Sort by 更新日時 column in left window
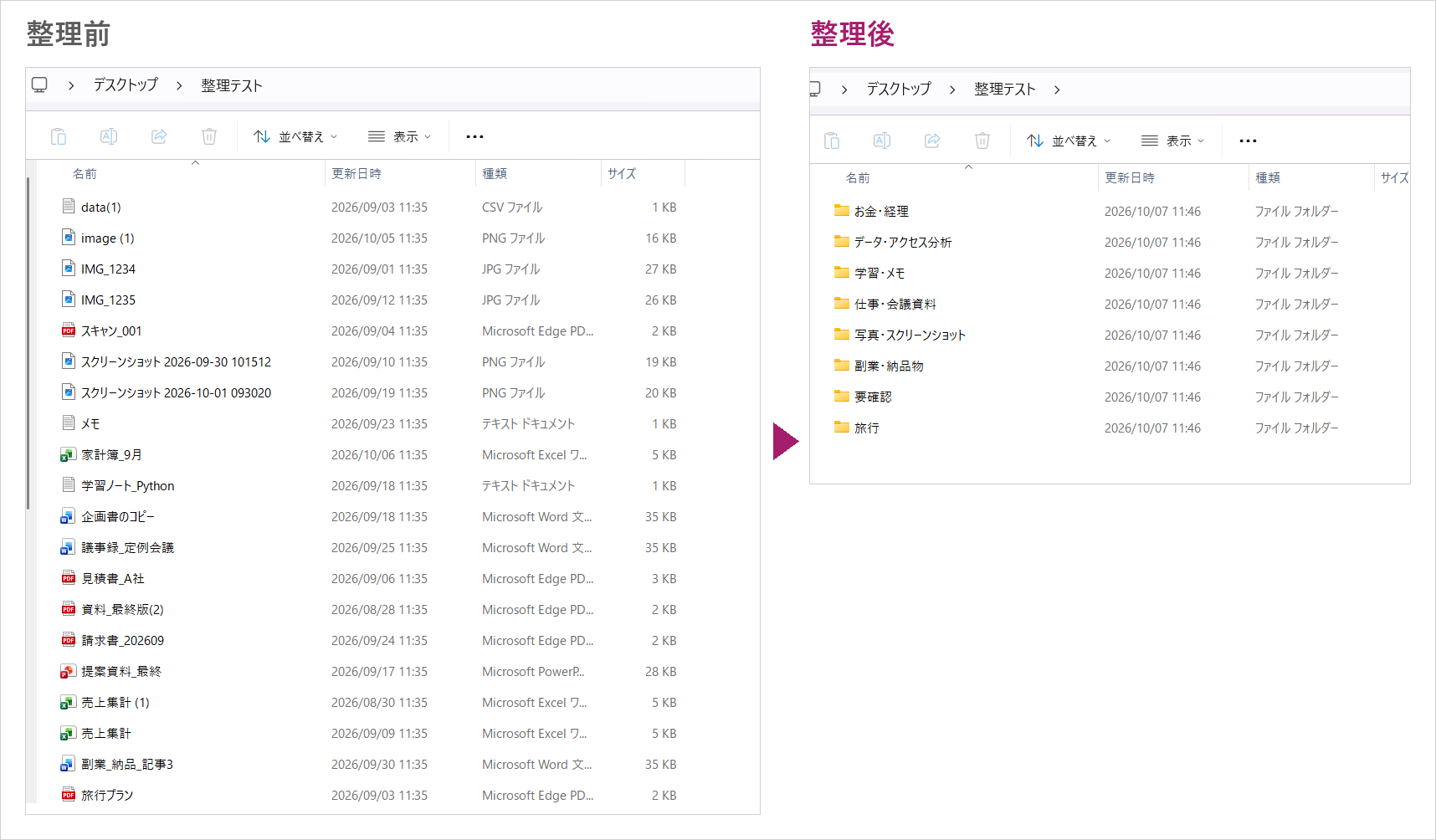Viewport: 1436px width, 840px height. [x=356, y=173]
